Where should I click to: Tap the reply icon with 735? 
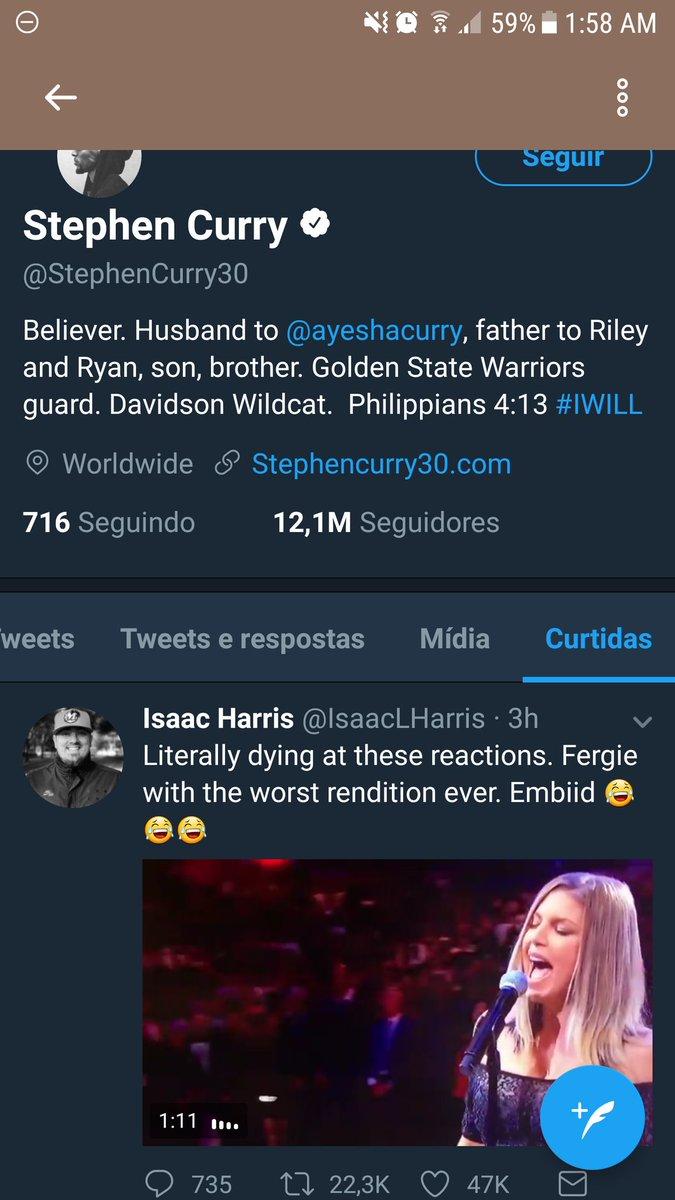coord(160,1184)
